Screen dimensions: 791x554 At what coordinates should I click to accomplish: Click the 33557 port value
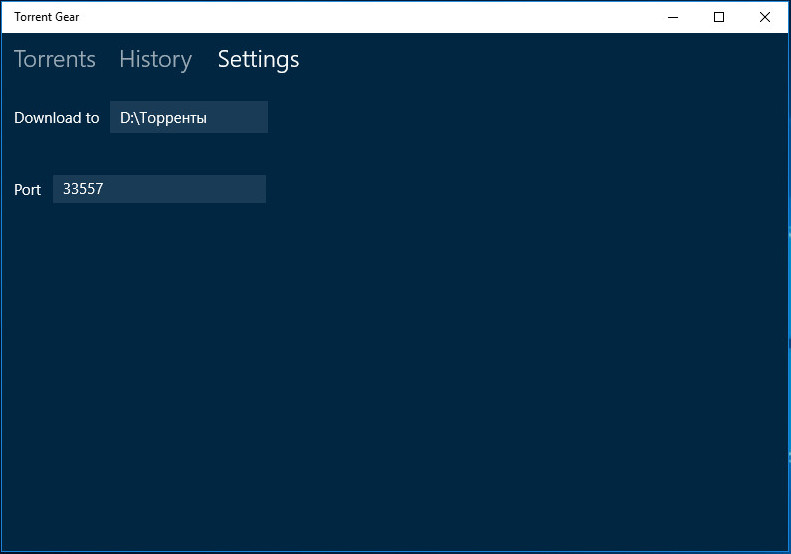pos(83,189)
